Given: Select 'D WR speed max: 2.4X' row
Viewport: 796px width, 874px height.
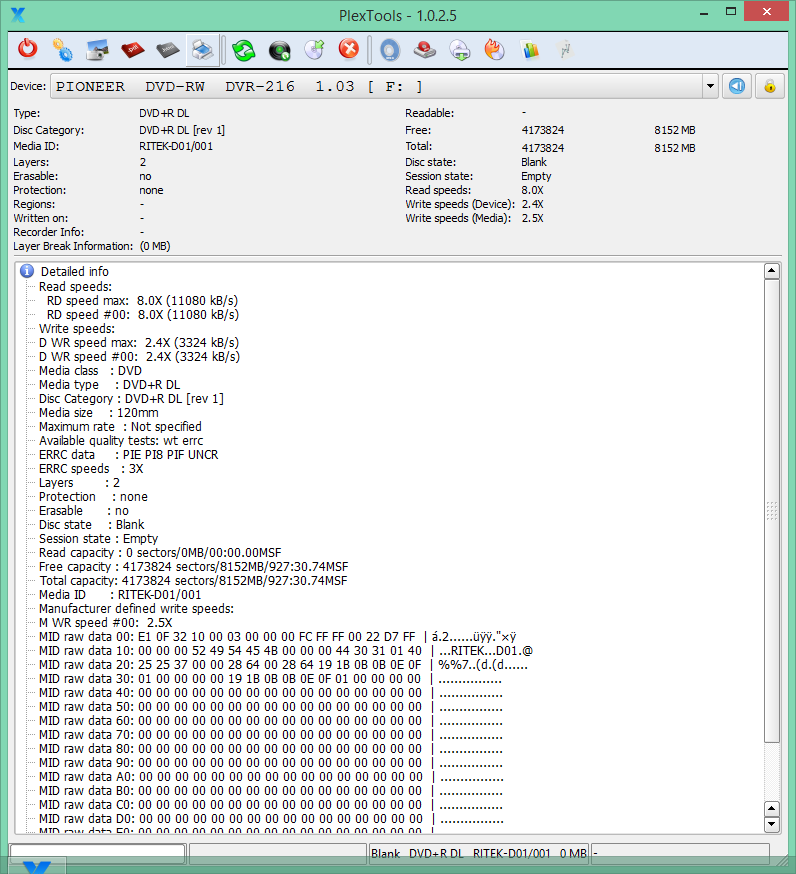Looking at the screenshot, I should click(x=139, y=342).
